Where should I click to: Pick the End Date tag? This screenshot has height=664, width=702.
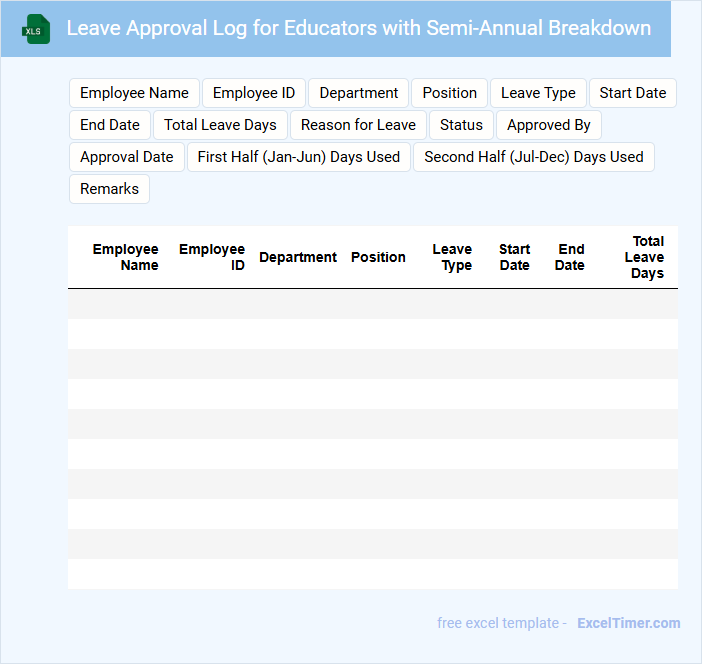pos(110,125)
